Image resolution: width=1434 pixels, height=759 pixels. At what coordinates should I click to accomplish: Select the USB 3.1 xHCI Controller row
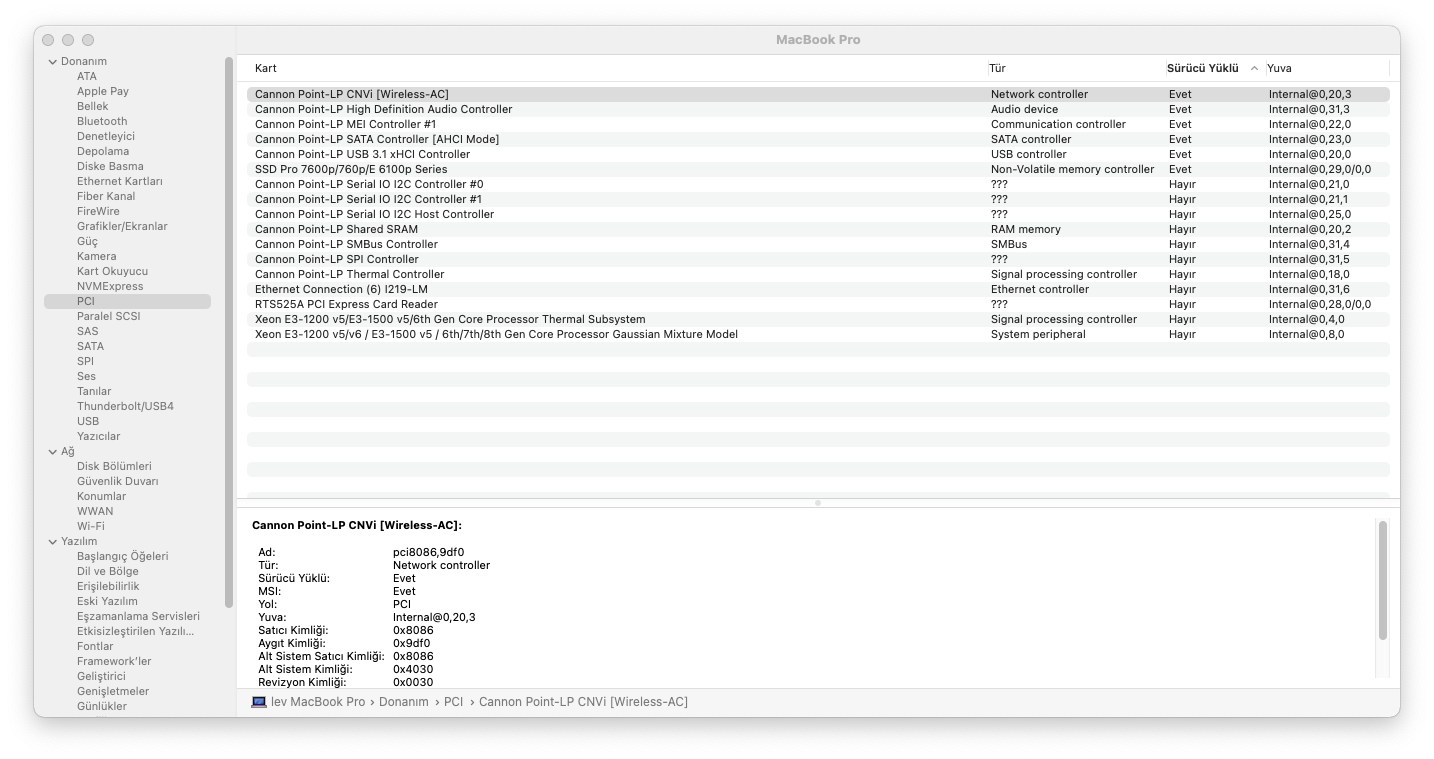[818, 154]
